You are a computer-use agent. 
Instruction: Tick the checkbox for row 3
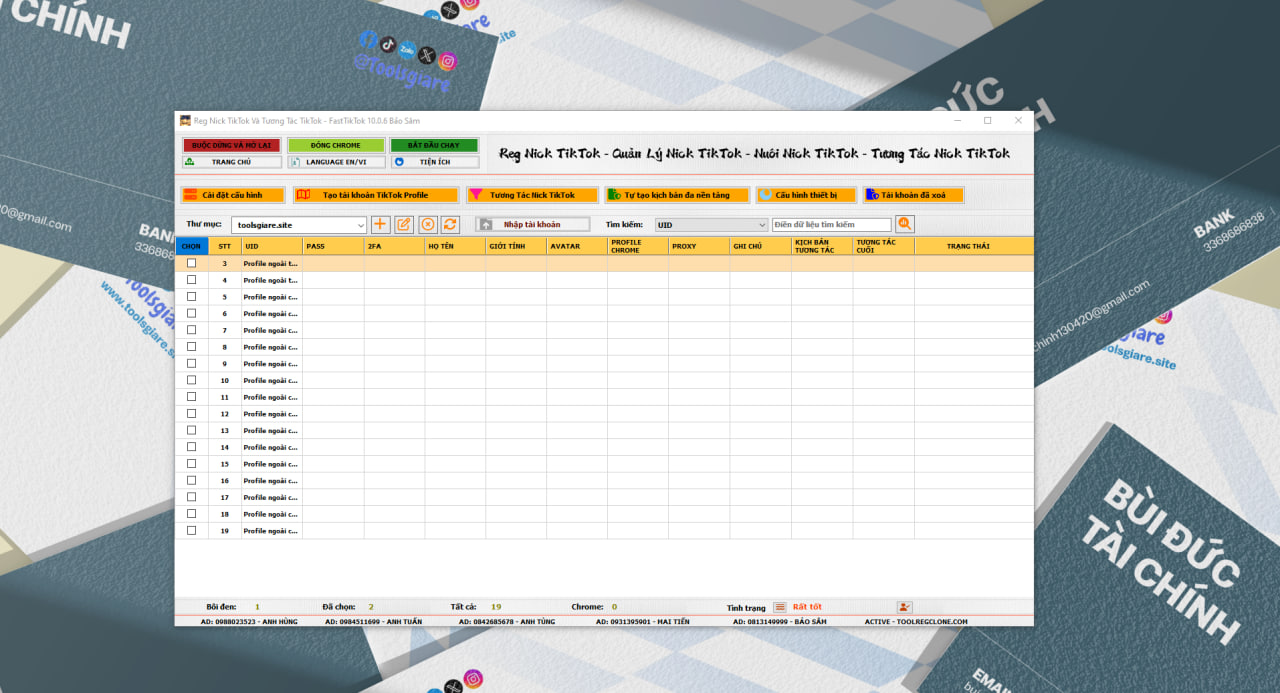pyautogui.click(x=192, y=264)
